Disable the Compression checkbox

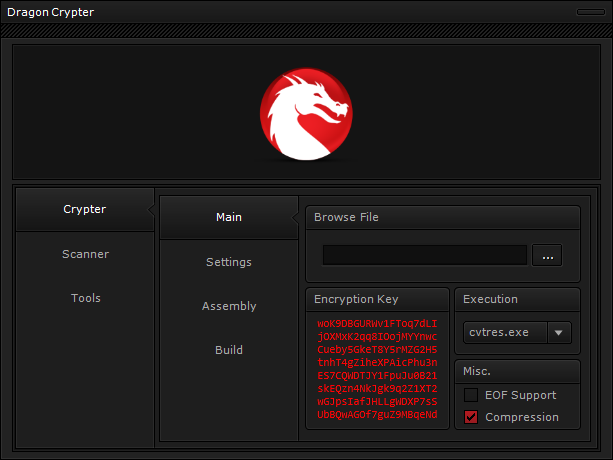471,417
